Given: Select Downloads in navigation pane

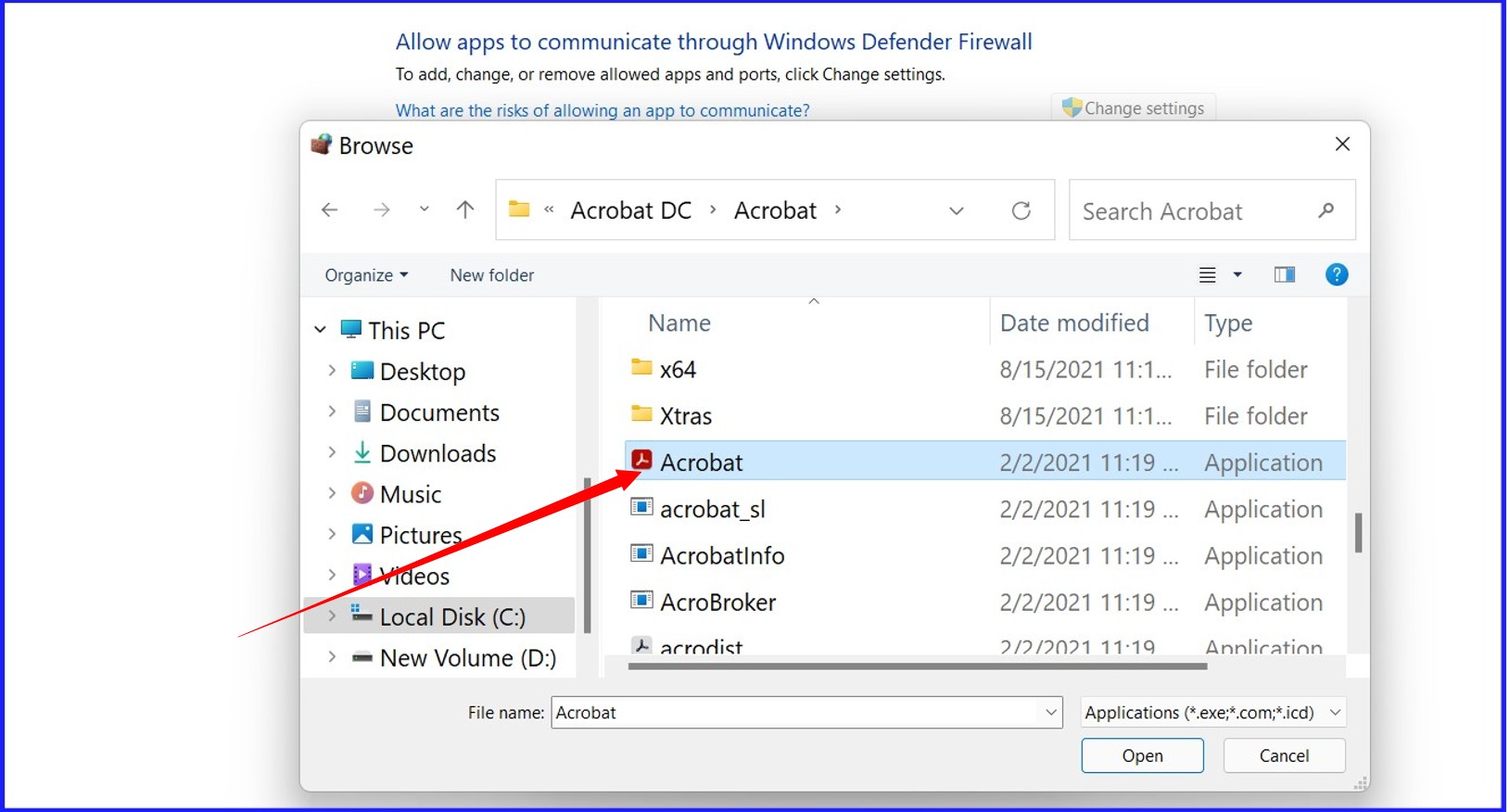Looking at the screenshot, I should point(438,453).
